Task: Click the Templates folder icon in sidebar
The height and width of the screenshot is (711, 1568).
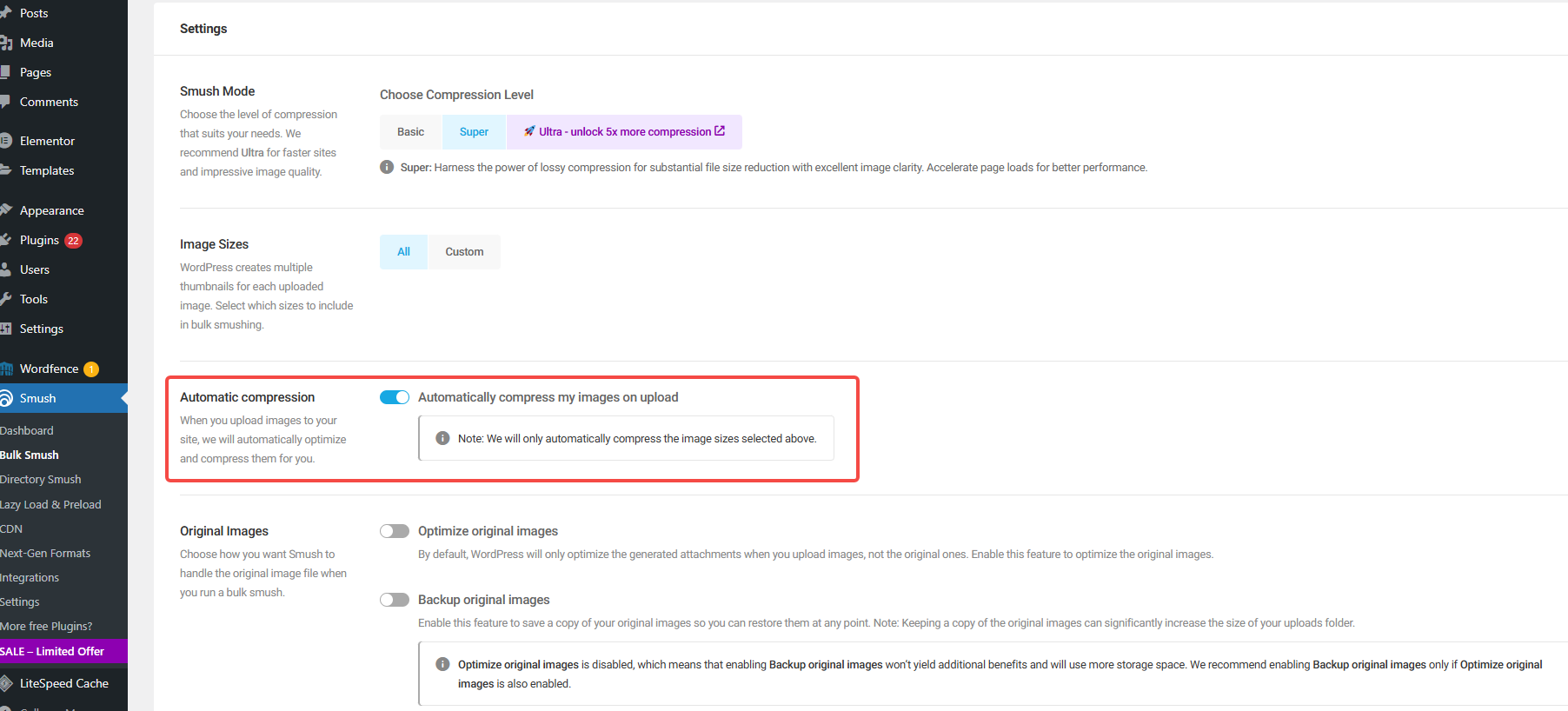Action: click(5, 170)
